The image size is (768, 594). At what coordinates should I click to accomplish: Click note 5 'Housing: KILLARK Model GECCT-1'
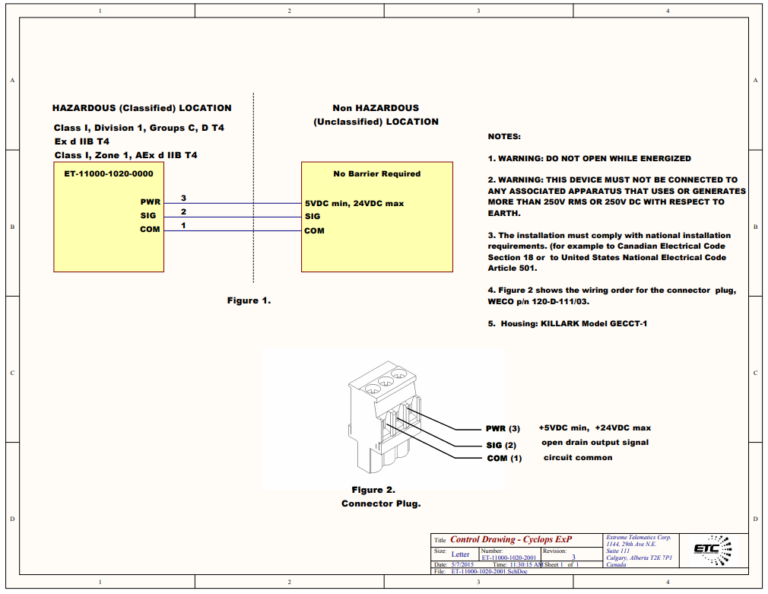(567, 324)
